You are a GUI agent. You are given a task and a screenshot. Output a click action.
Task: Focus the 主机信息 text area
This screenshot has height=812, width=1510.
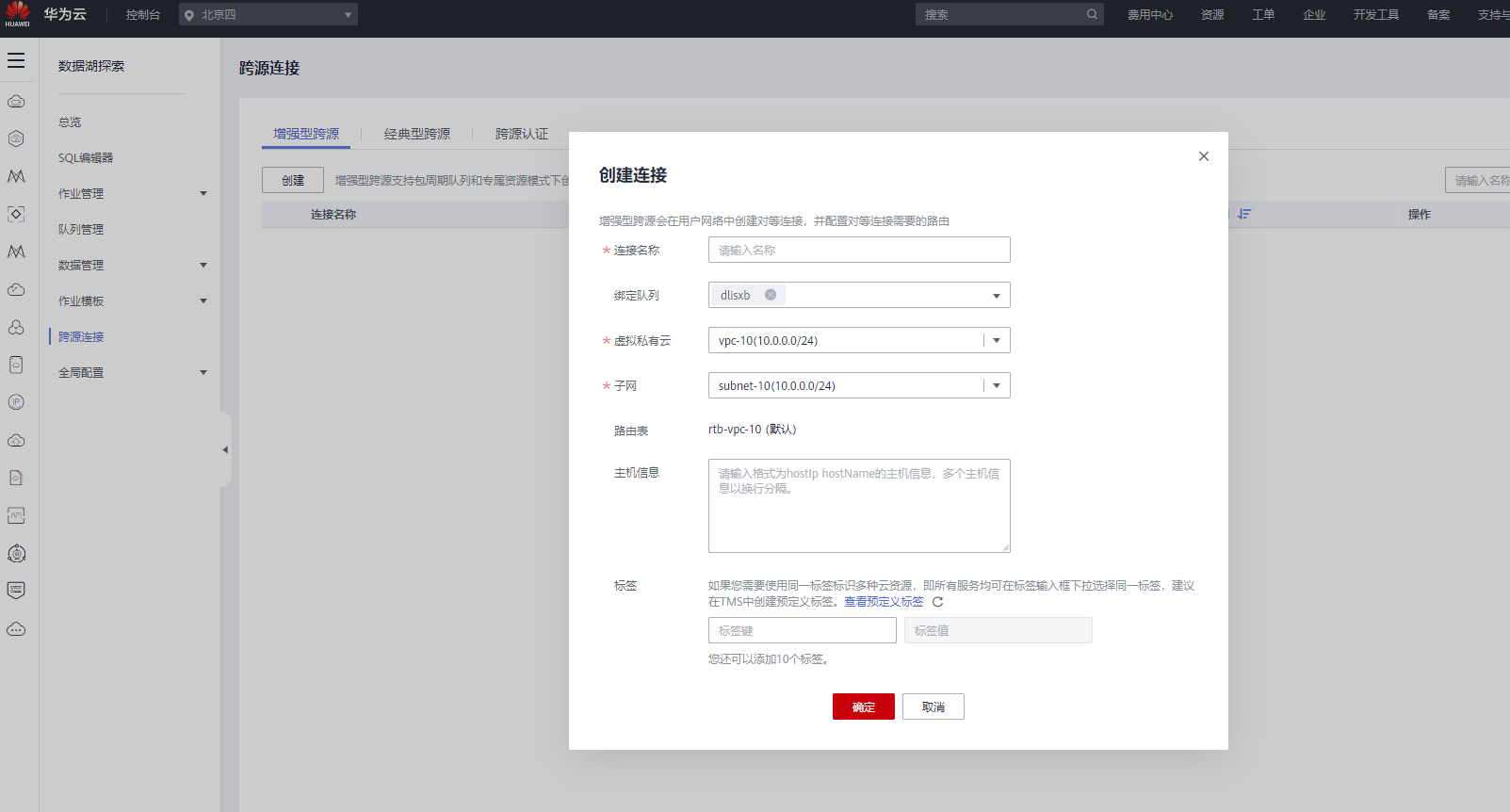coord(859,506)
